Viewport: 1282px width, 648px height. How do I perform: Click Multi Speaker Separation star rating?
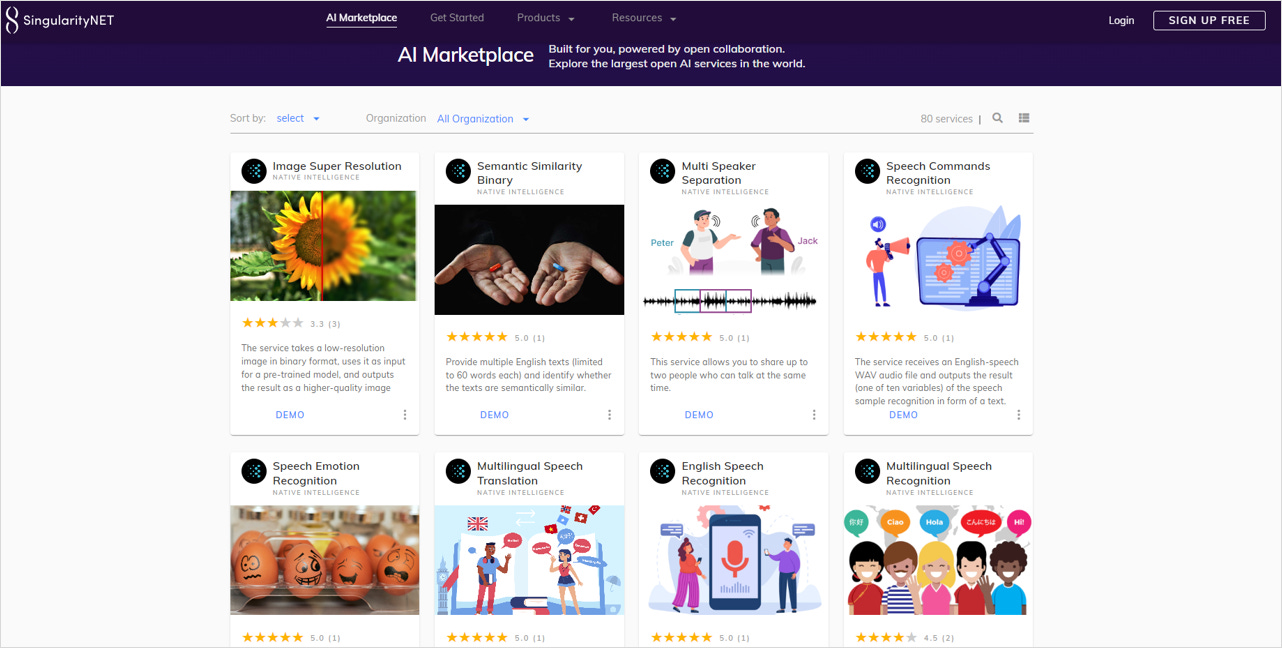(682, 337)
